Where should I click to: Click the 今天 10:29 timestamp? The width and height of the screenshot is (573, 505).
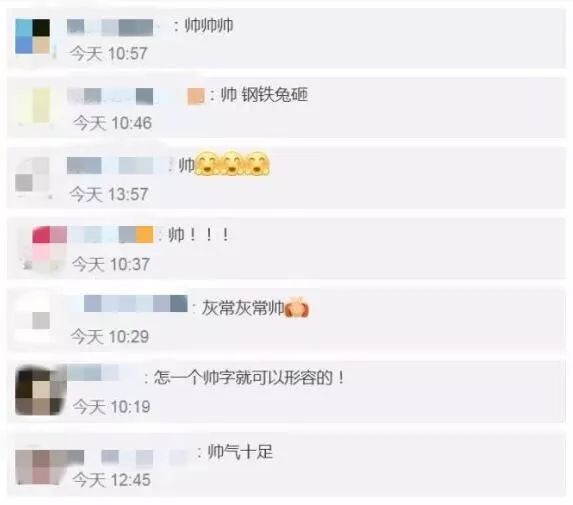coord(110,336)
